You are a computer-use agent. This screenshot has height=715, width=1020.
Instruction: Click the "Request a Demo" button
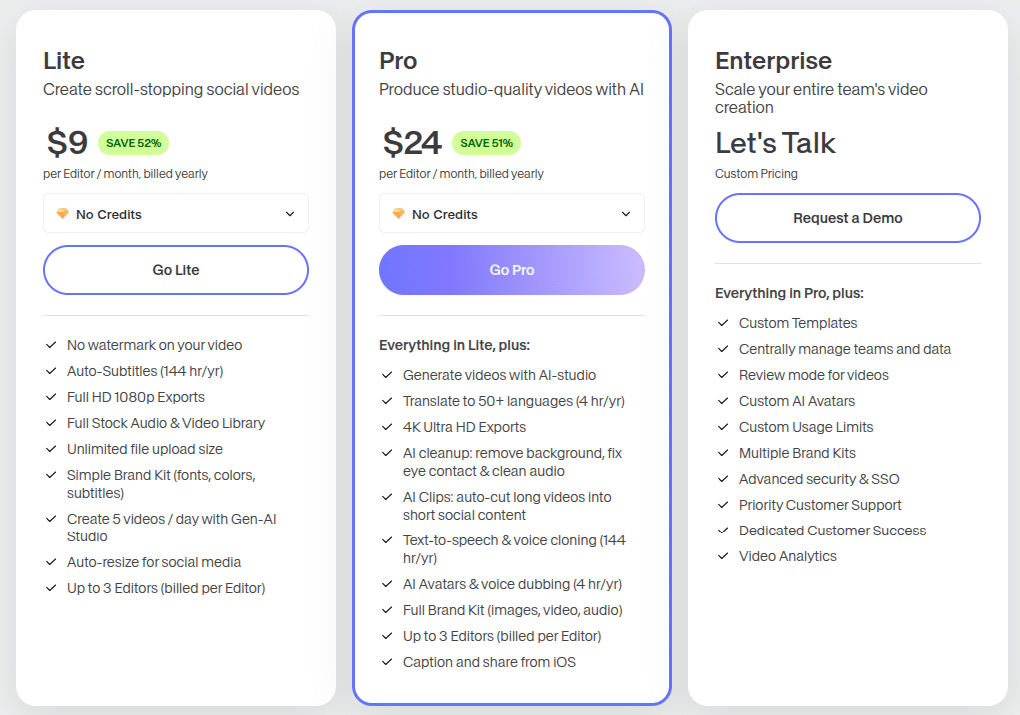847,218
